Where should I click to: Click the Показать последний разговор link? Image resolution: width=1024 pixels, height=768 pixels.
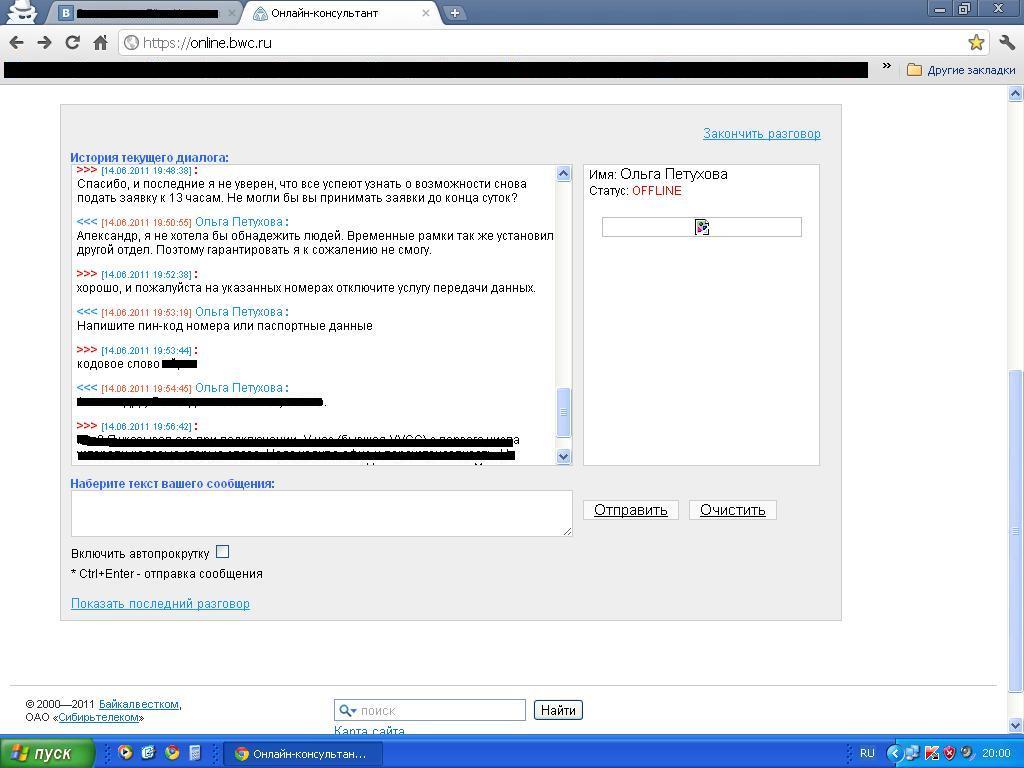pyautogui.click(x=160, y=604)
